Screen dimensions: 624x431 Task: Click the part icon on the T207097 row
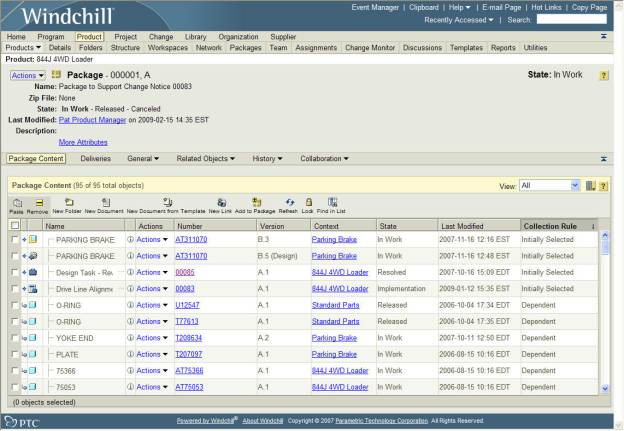tap(33, 354)
